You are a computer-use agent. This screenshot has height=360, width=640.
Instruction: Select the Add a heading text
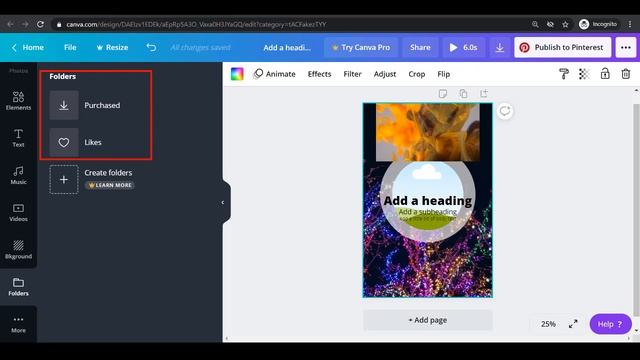coord(427,201)
